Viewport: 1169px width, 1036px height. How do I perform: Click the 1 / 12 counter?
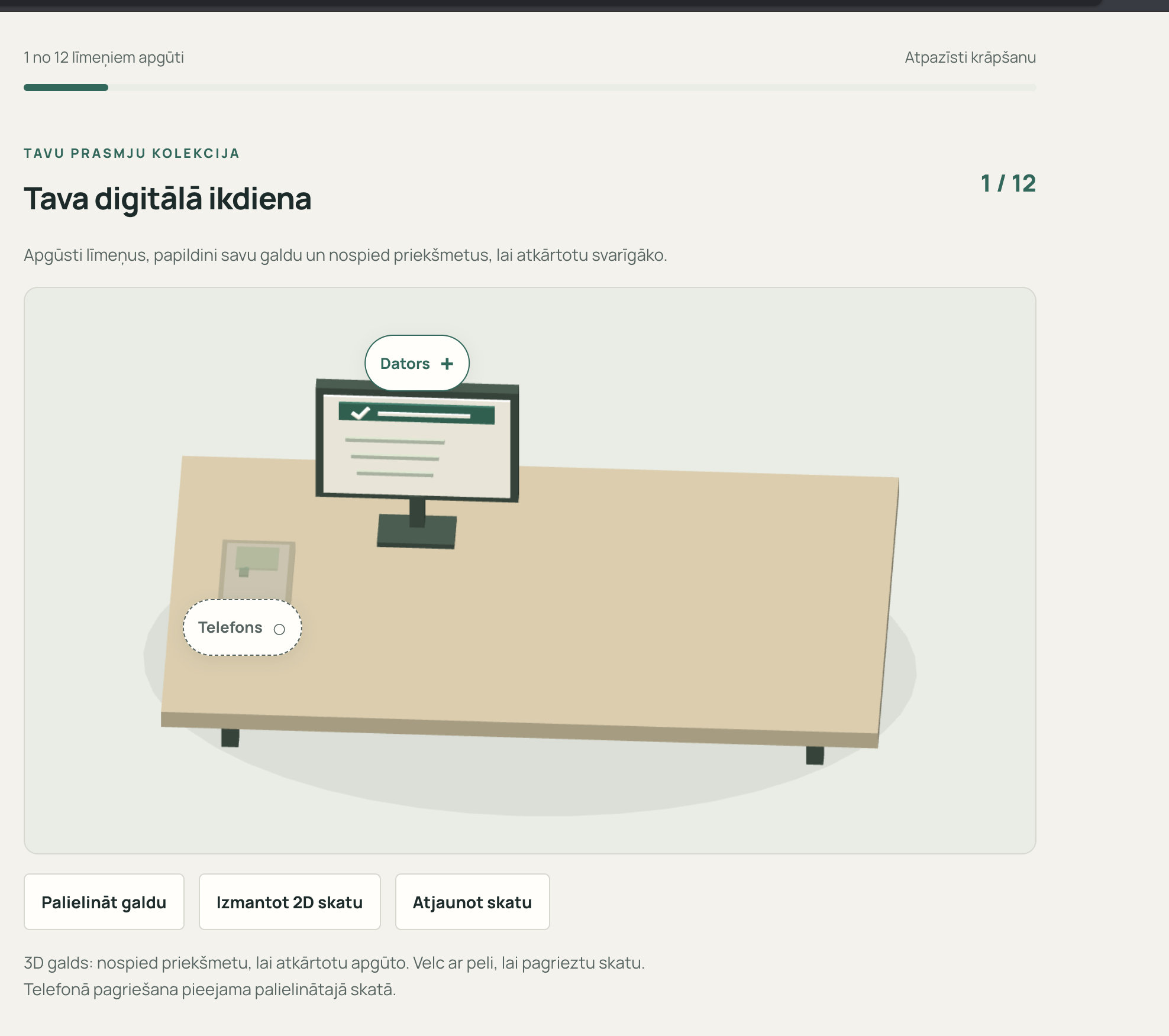[x=1008, y=183]
